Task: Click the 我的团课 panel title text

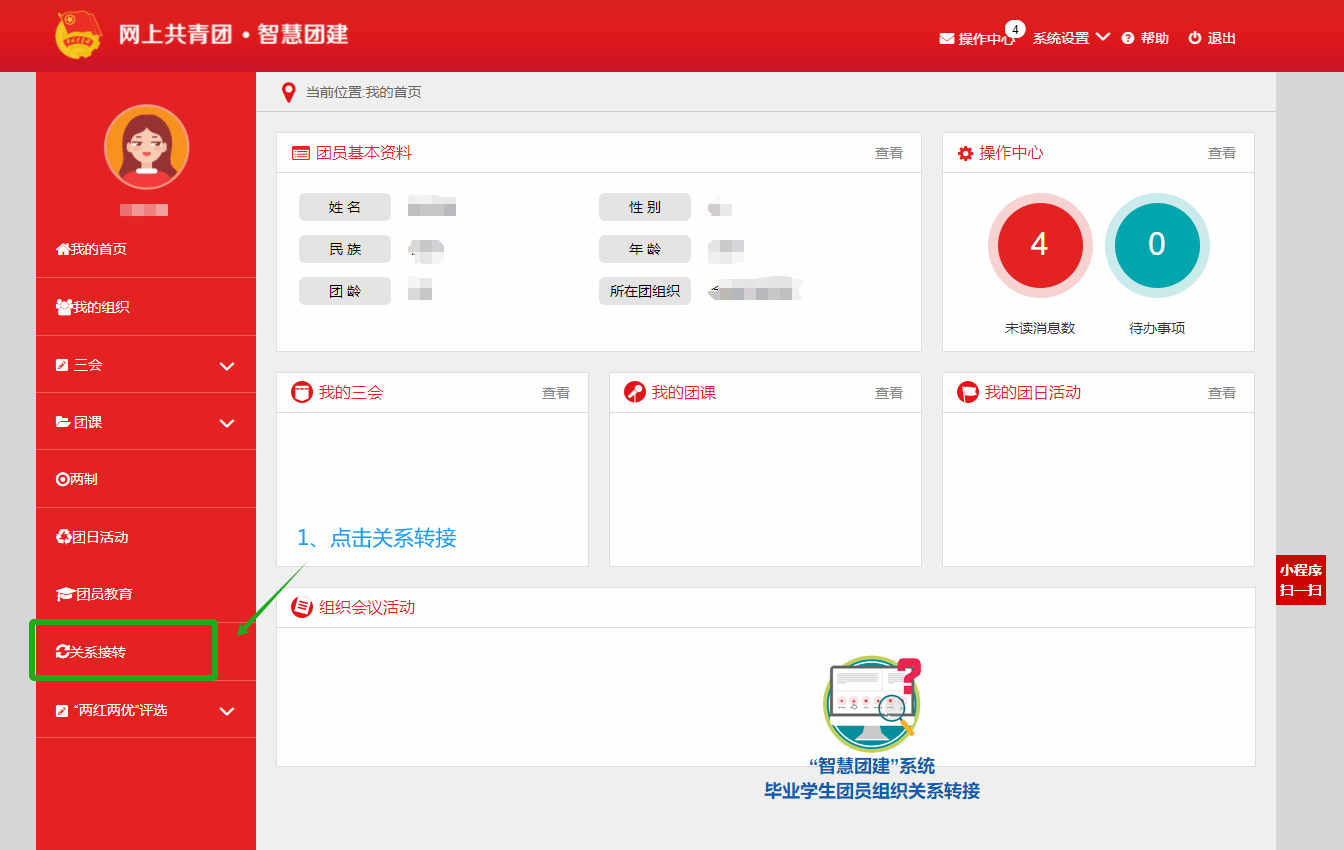Action: point(684,393)
